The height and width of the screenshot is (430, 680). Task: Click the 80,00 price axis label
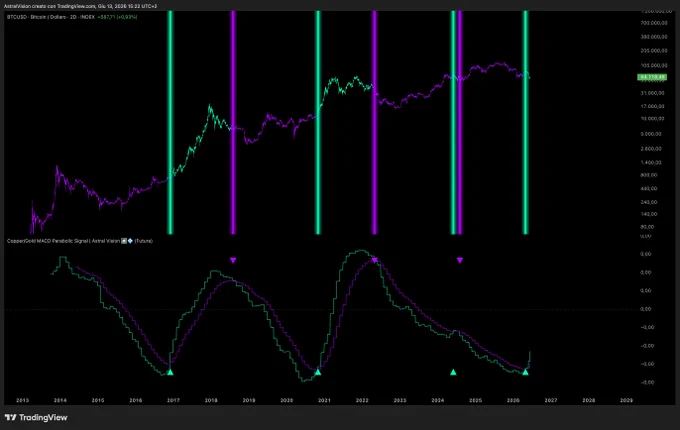647,227
